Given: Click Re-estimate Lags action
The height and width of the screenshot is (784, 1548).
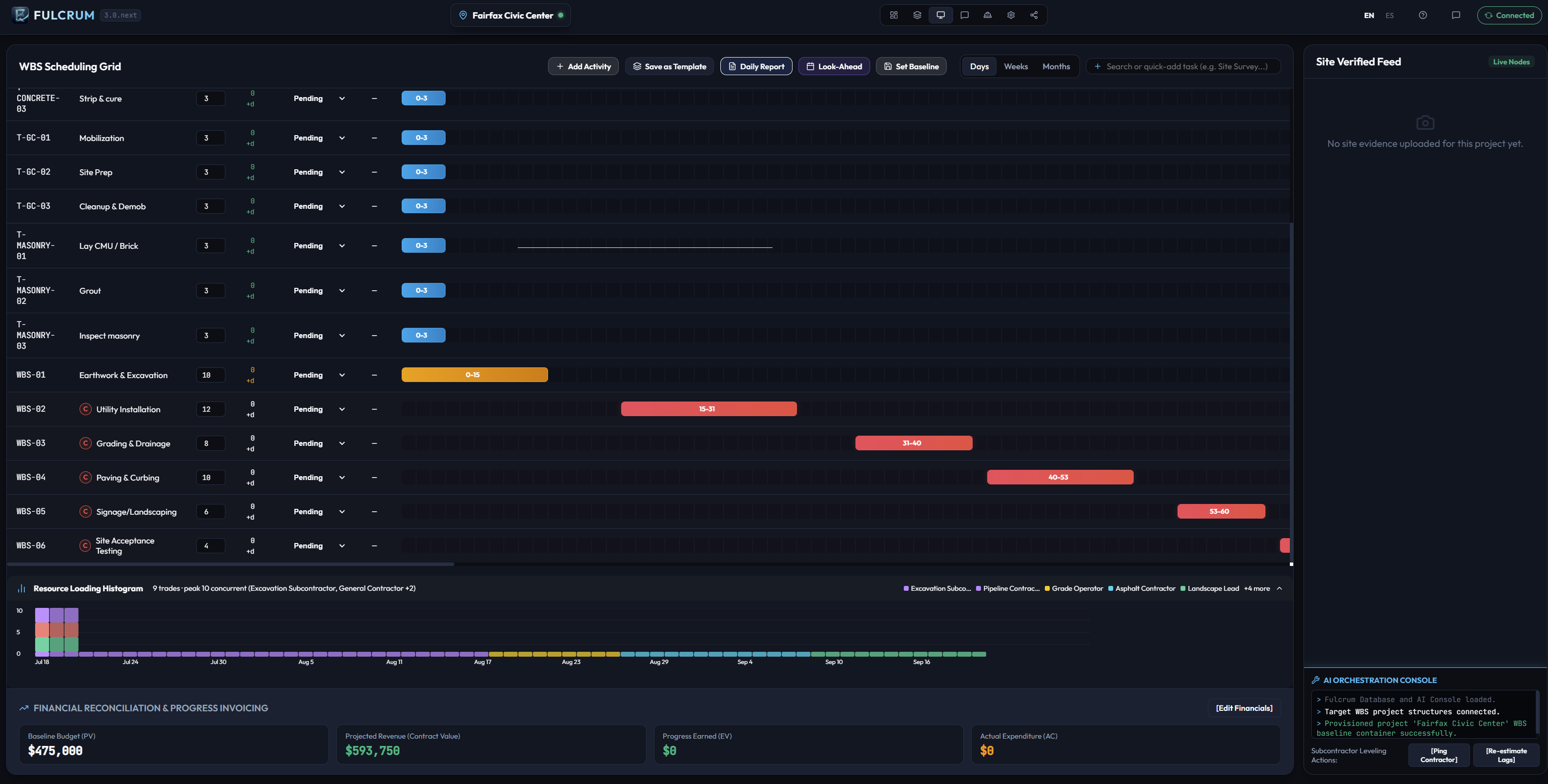Looking at the screenshot, I should click(x=1506, y=755).
